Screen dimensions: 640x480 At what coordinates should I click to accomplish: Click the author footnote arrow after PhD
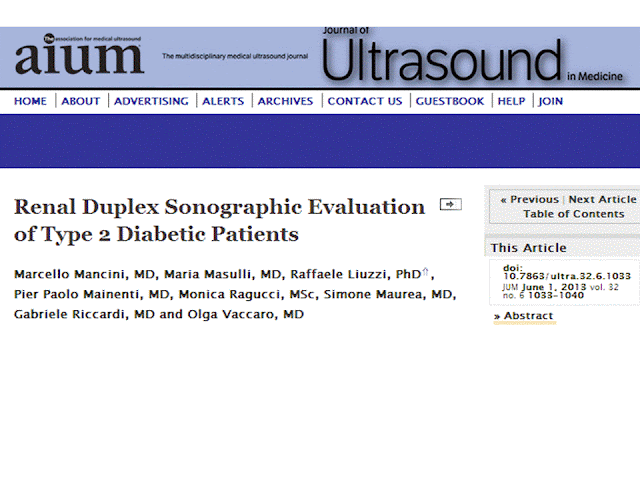tap(425, 271)
